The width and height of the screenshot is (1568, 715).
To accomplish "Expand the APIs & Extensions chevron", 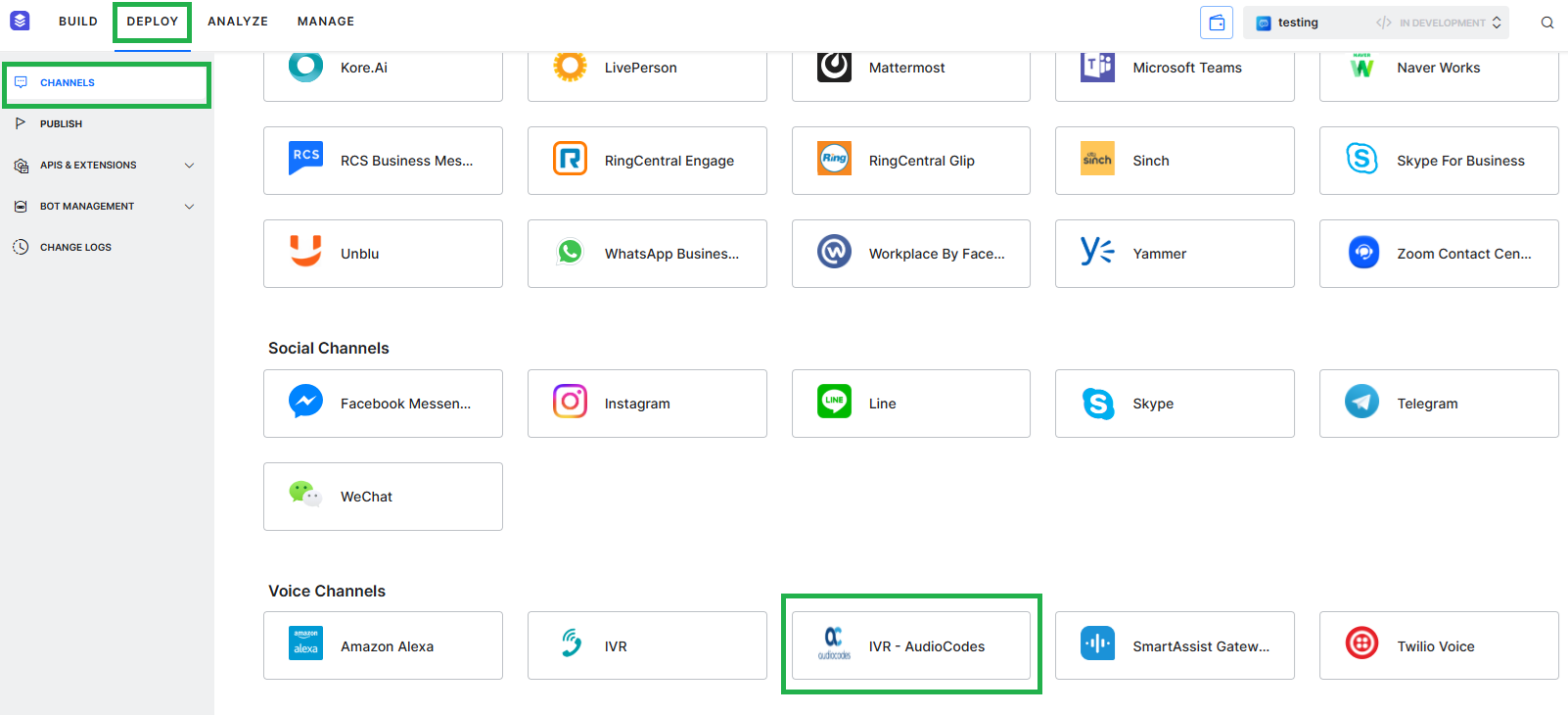I will (190, 166).
